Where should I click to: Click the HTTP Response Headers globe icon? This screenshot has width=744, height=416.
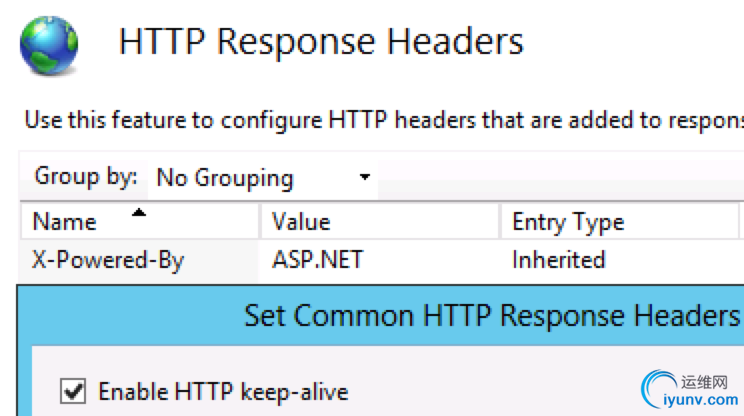pos(49,46)
